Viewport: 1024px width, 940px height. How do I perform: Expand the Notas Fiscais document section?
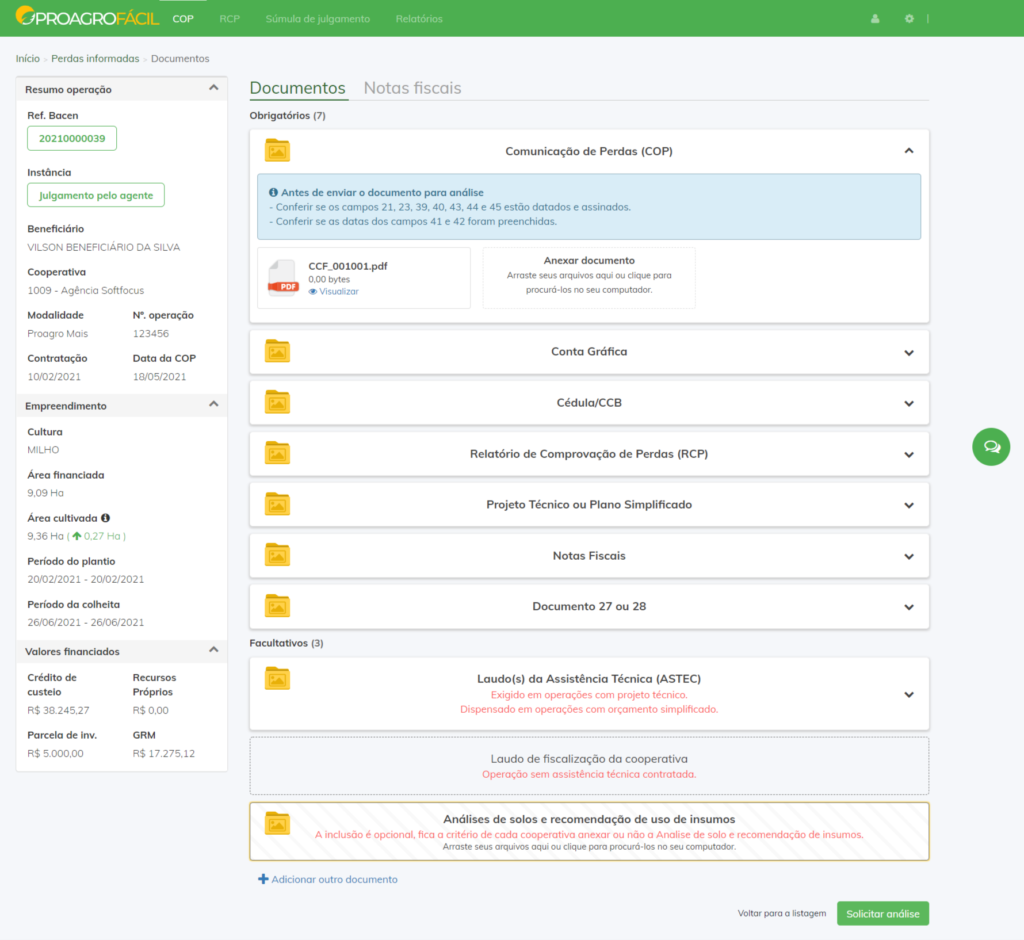(x=909, y=557)
